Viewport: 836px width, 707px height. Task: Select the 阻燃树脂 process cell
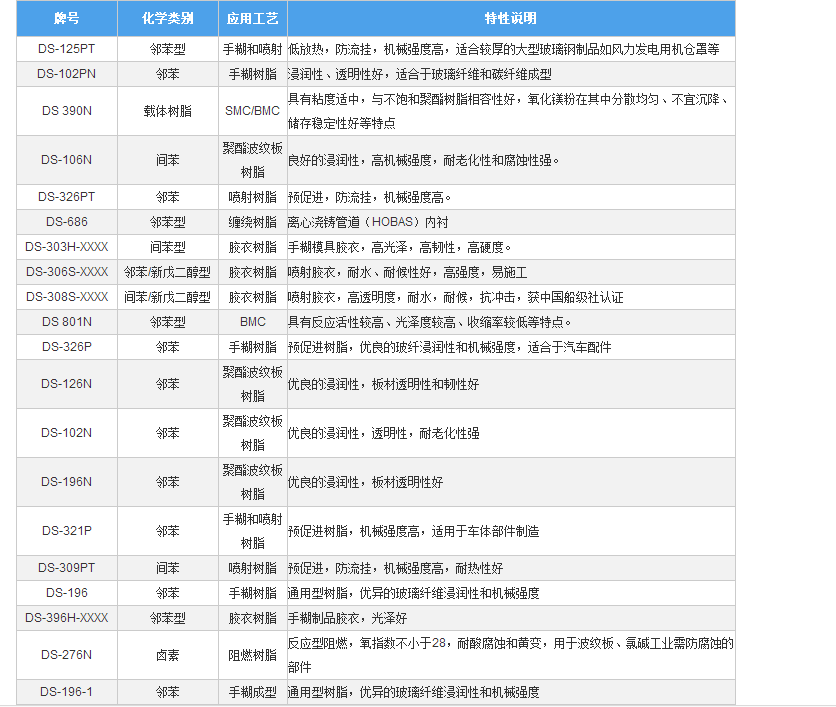tap(252, 655)
